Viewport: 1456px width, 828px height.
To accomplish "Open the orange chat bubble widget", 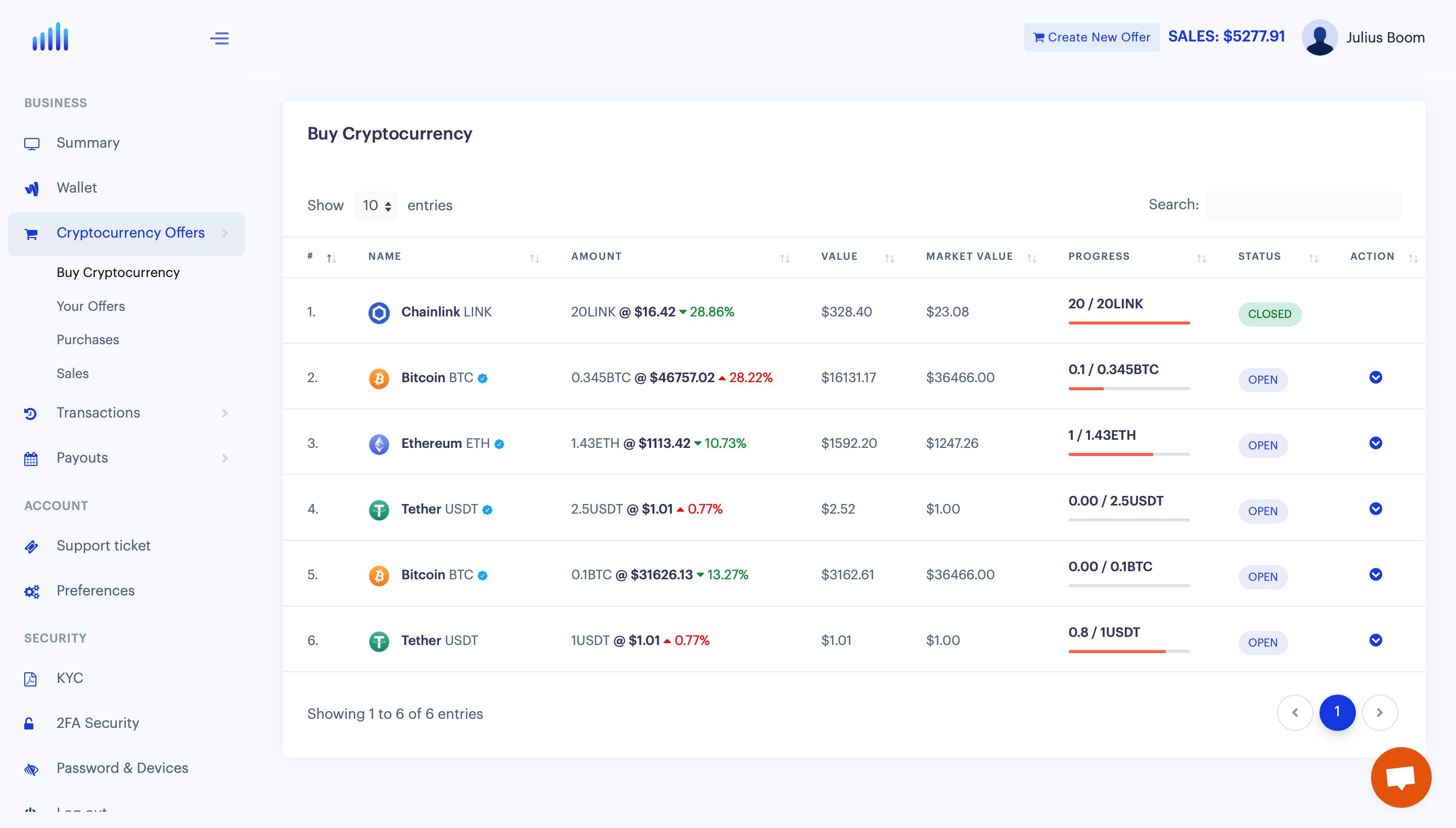I will (1400, 777).
